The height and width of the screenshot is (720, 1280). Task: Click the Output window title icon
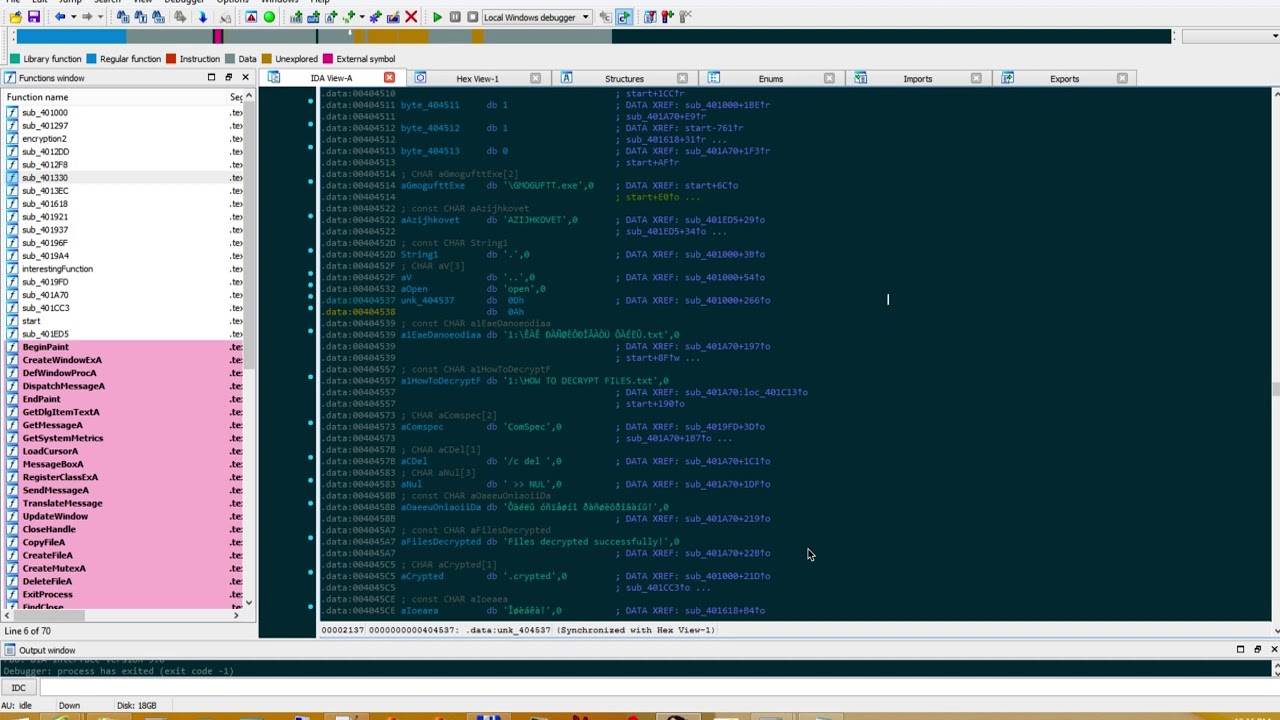pyautogui.click(x=10, y=650)
